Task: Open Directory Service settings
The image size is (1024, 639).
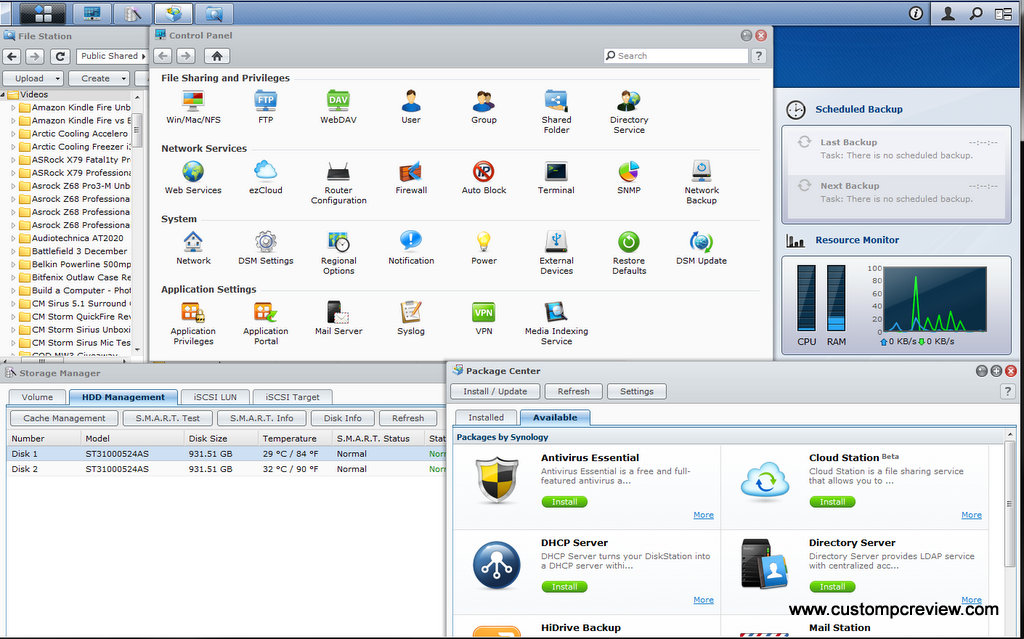Action: pos(629,112)
